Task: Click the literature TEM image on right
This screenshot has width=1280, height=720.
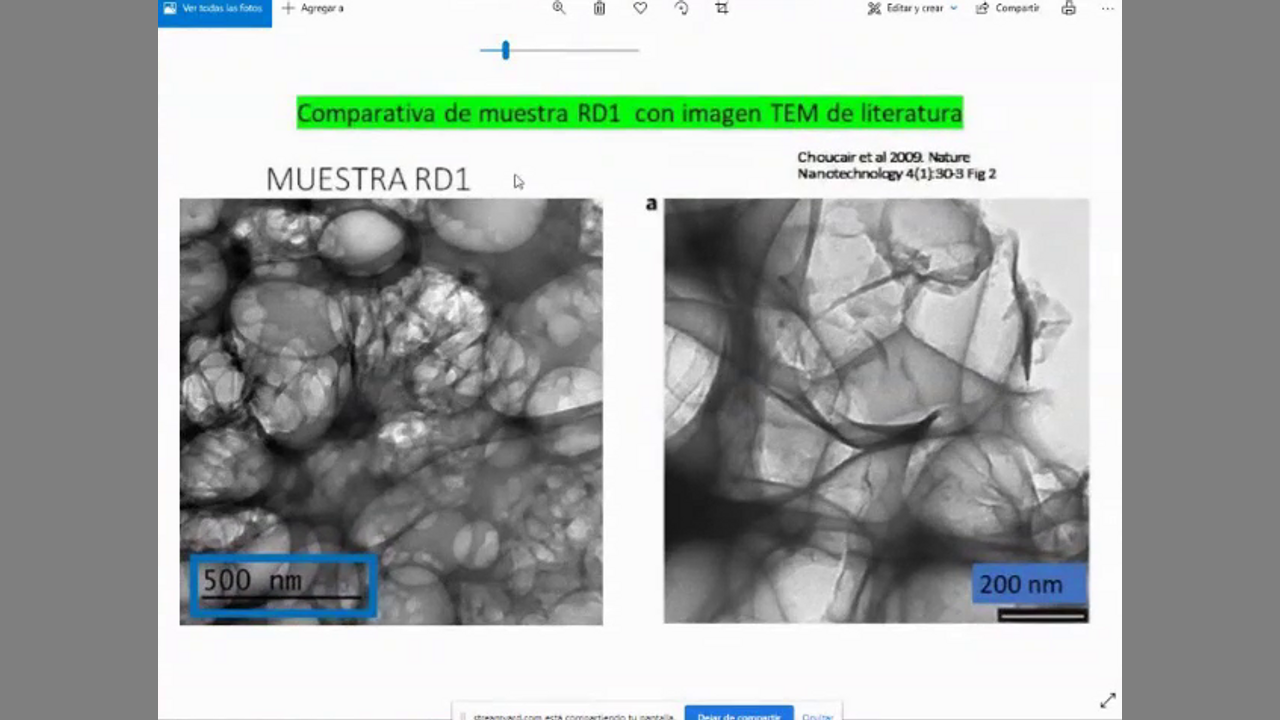Action: [x=876, y=400]
